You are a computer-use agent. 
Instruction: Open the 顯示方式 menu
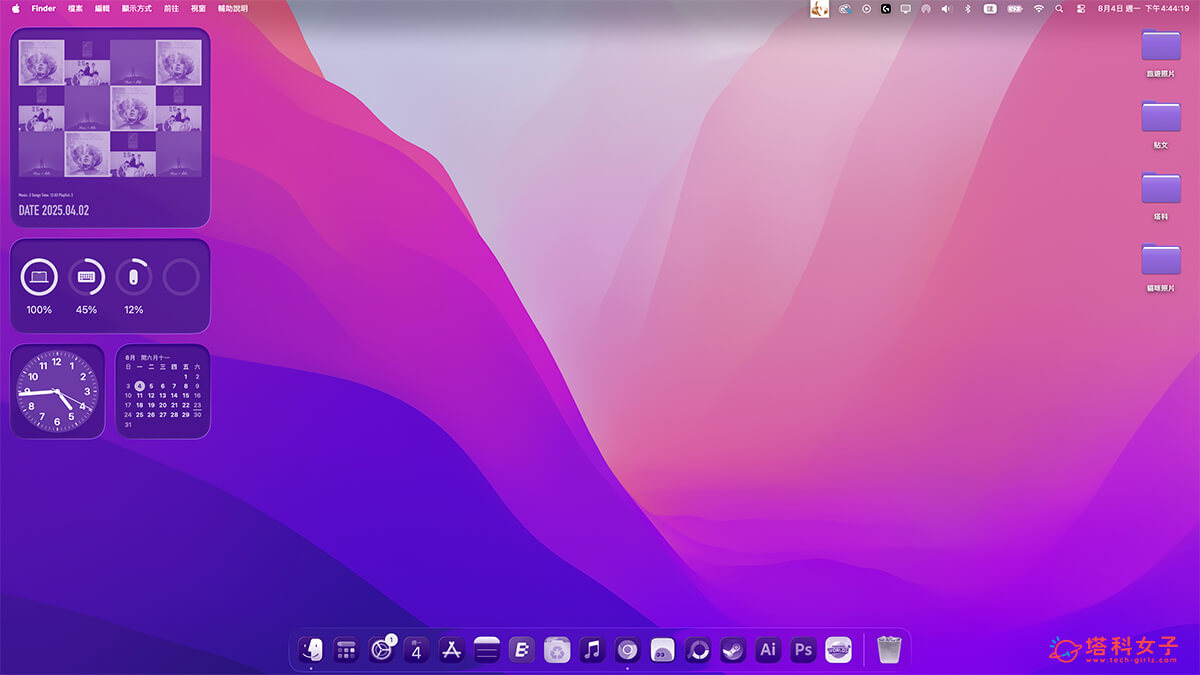click(x=135, y=8)
